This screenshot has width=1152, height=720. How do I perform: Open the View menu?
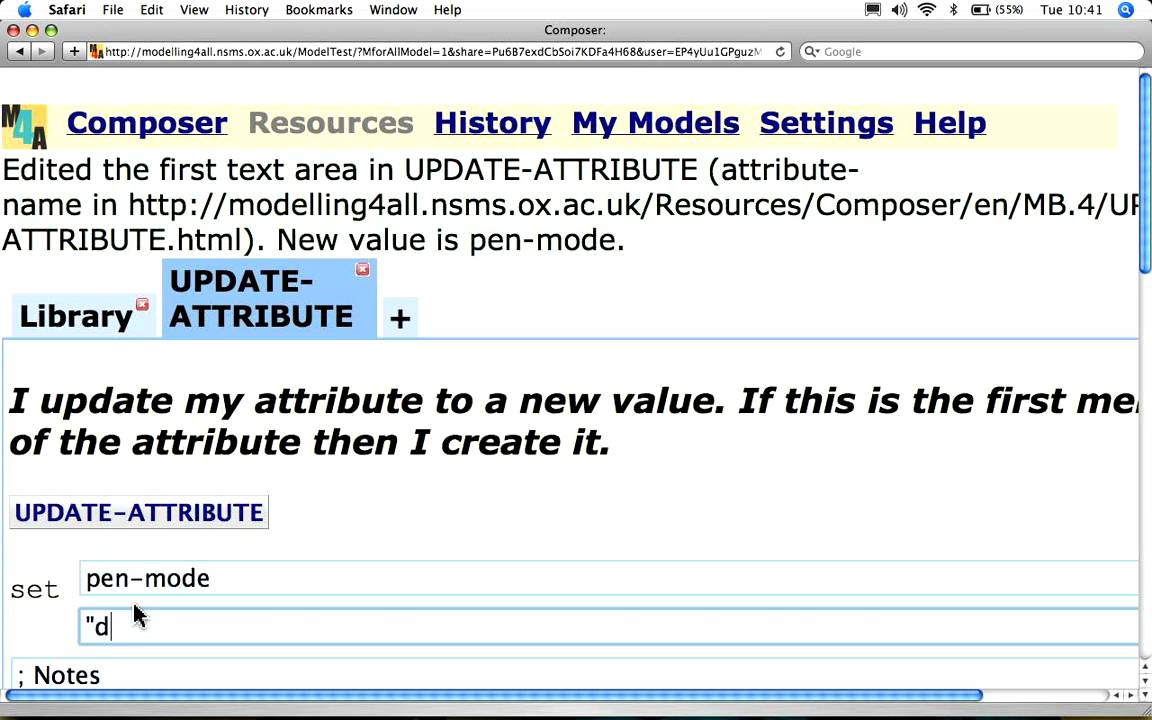coord(194,10)
